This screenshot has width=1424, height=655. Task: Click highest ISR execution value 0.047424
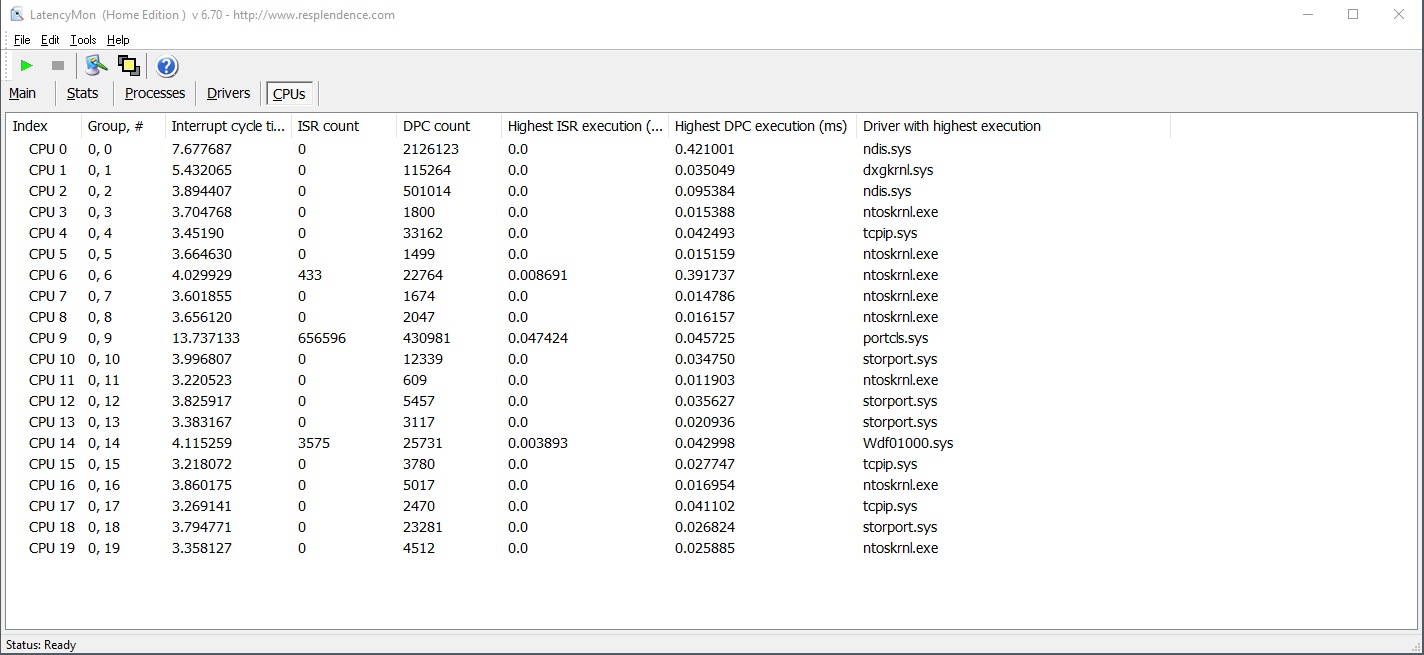tap(538, 338)
